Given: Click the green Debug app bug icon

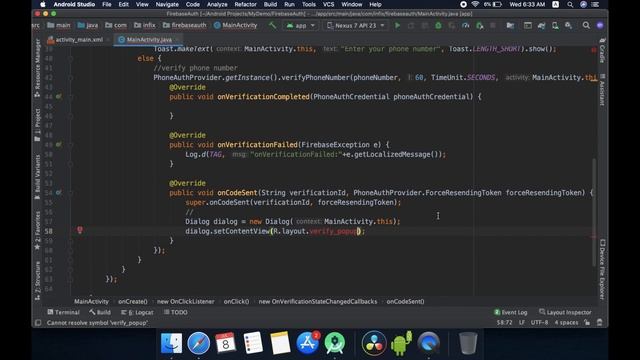Looking at the screenshot, I should 438,25.
